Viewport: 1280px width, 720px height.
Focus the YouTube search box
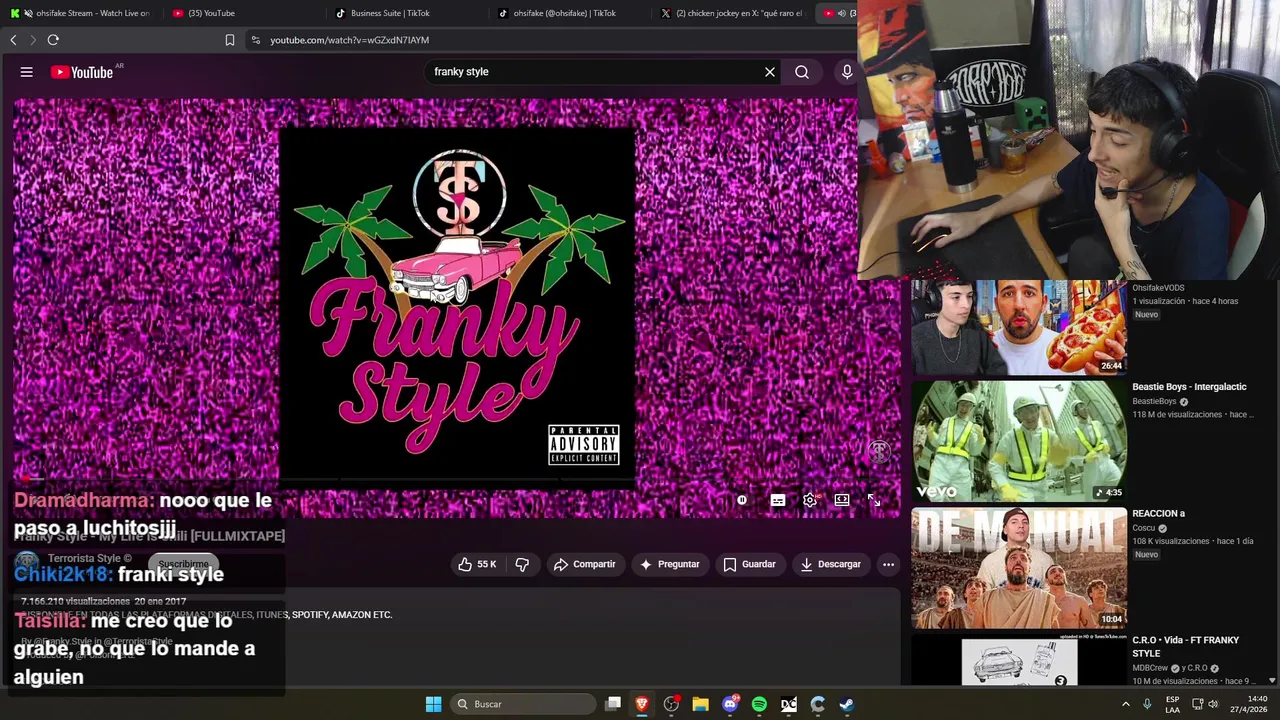595,72
